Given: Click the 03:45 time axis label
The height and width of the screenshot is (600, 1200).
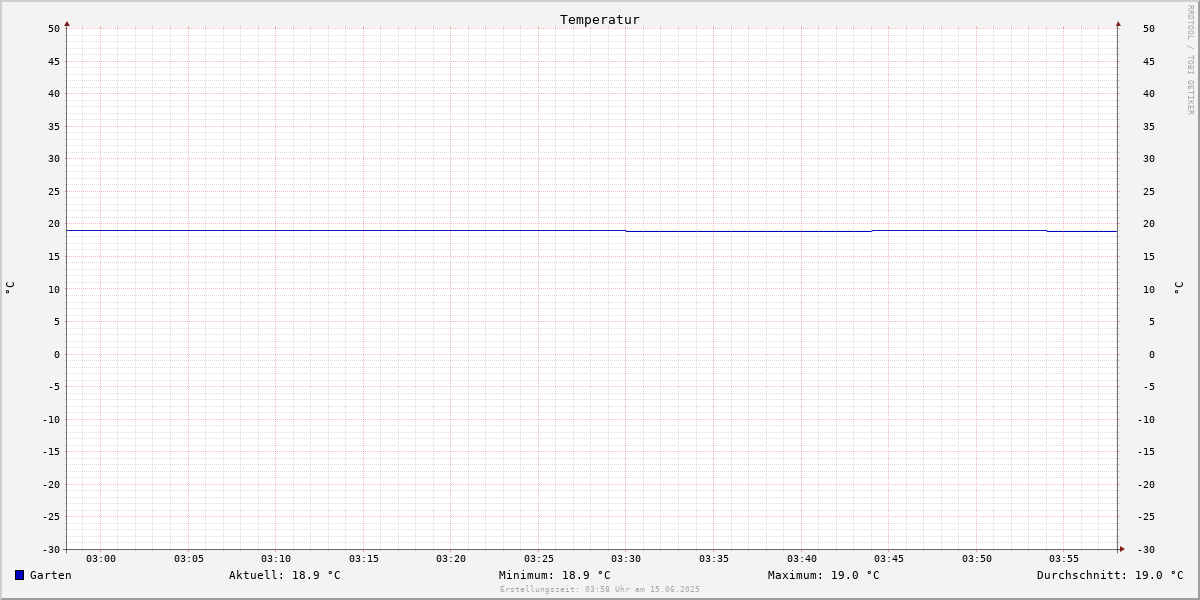Looking at the screenshot, I should coord(889,559).
